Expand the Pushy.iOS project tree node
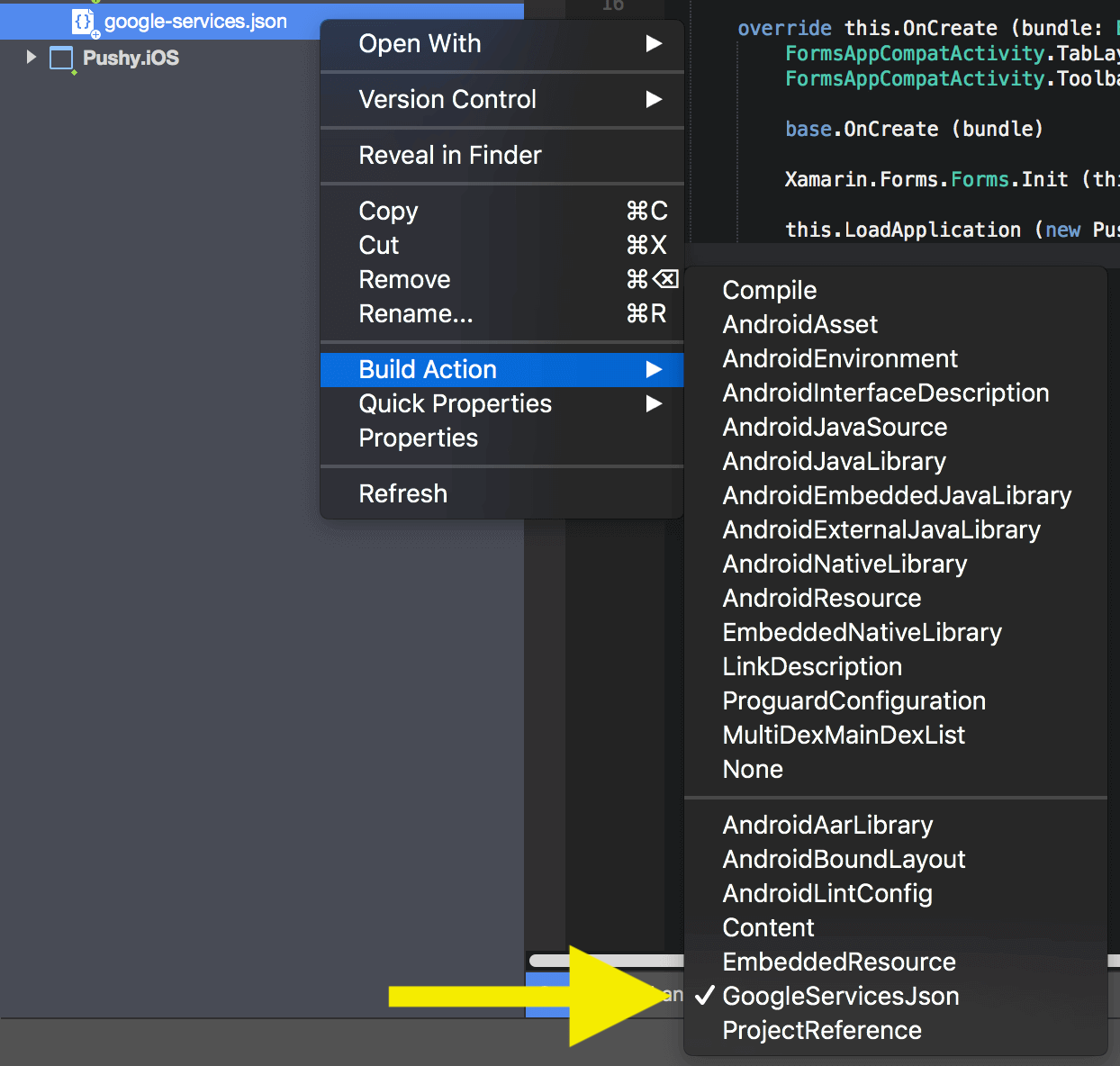 pos(32,58)
